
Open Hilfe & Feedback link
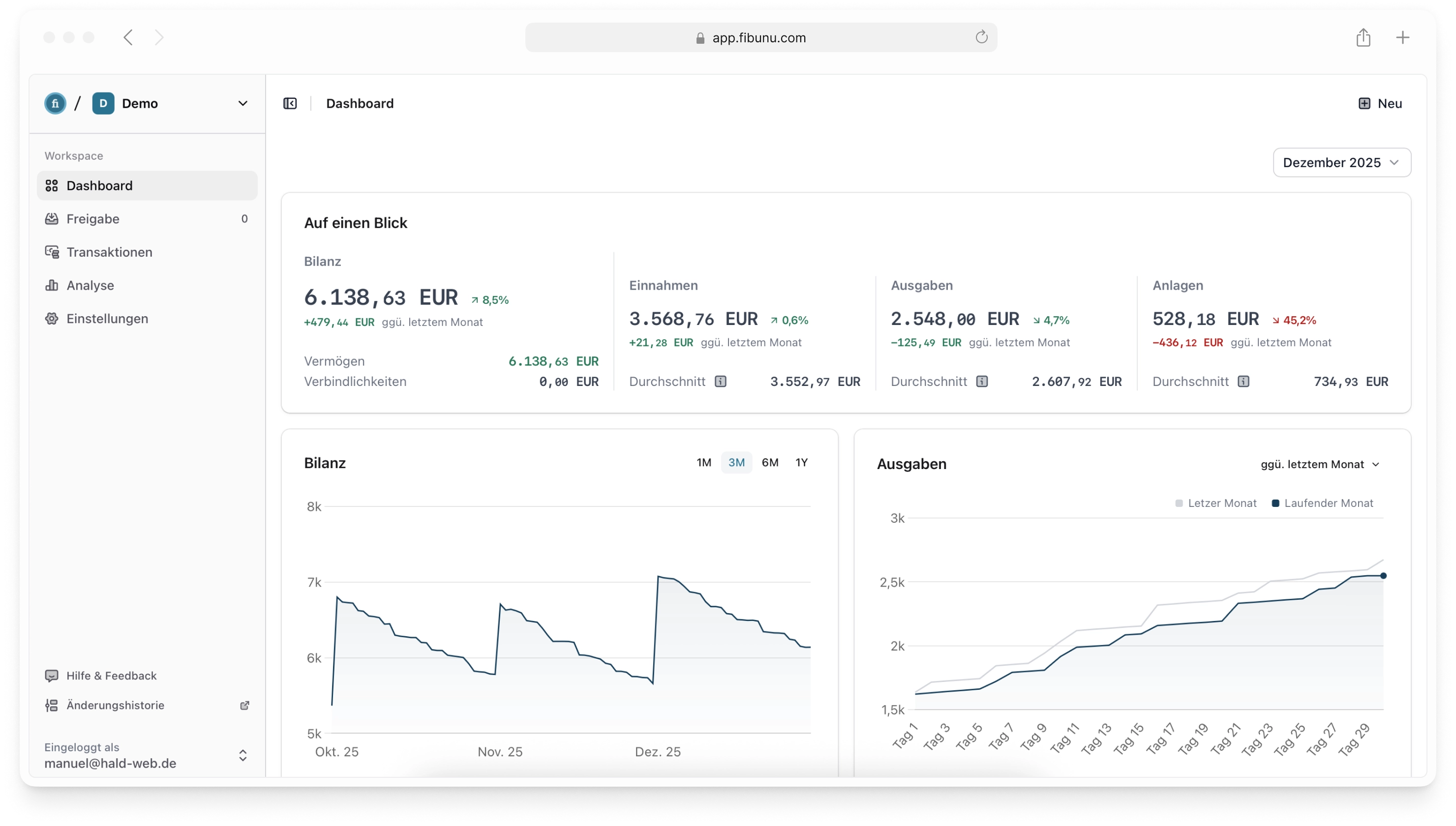111,676
